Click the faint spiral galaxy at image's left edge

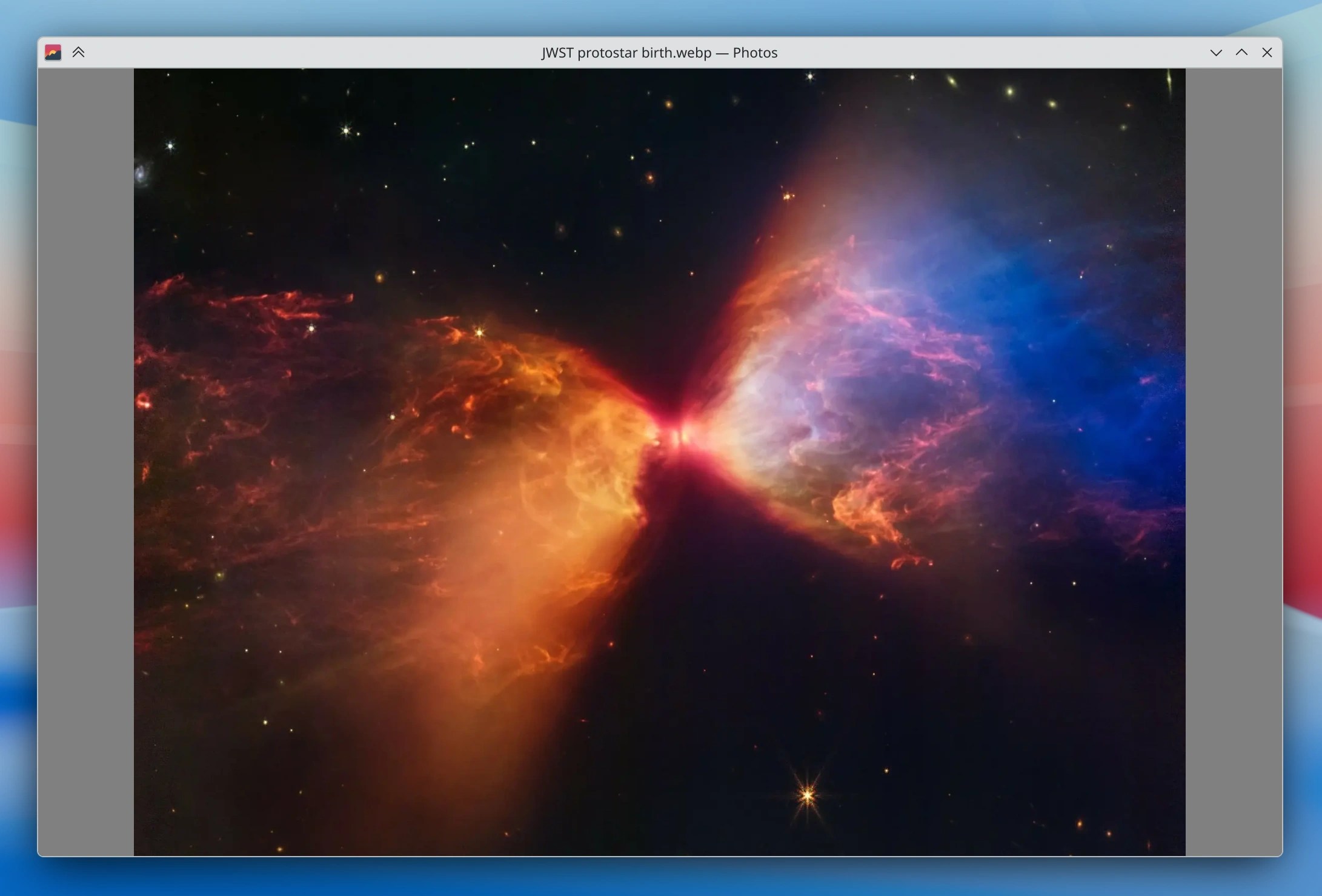coord(141,174)
